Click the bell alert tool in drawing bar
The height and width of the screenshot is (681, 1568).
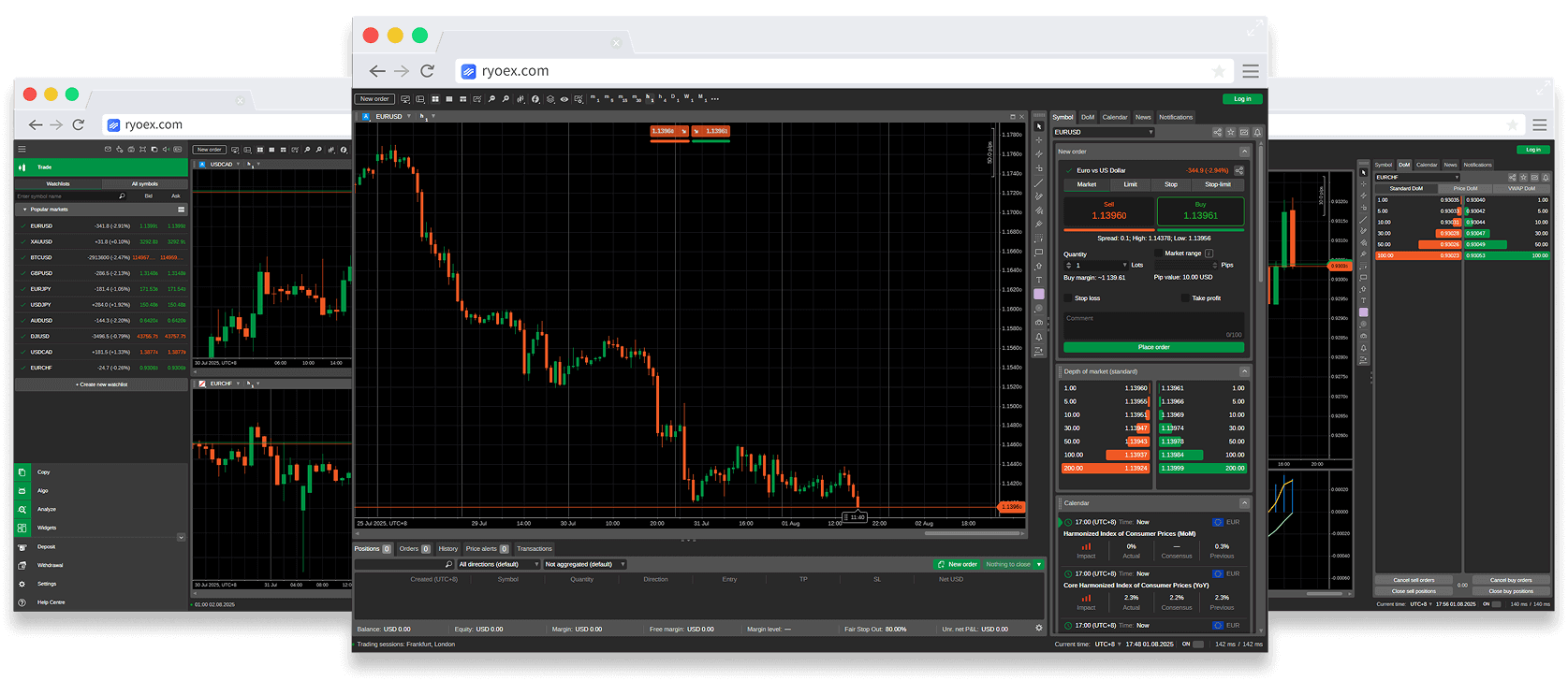tap(1039, 337)
